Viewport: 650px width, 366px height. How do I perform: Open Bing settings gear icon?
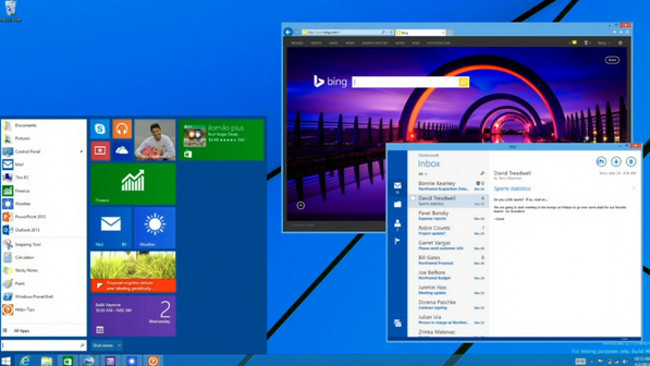[x=620, y=43]
